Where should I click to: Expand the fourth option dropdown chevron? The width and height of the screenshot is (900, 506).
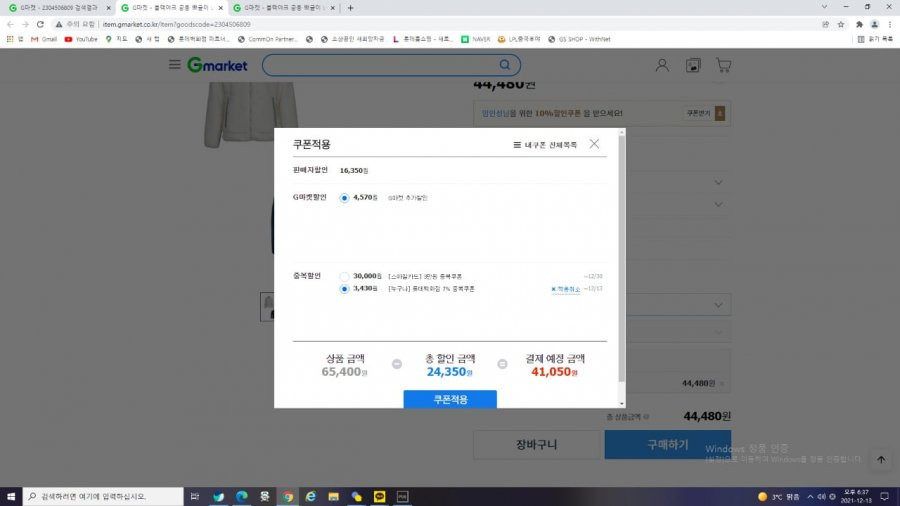pyautogui.click(x=719, y=332)
